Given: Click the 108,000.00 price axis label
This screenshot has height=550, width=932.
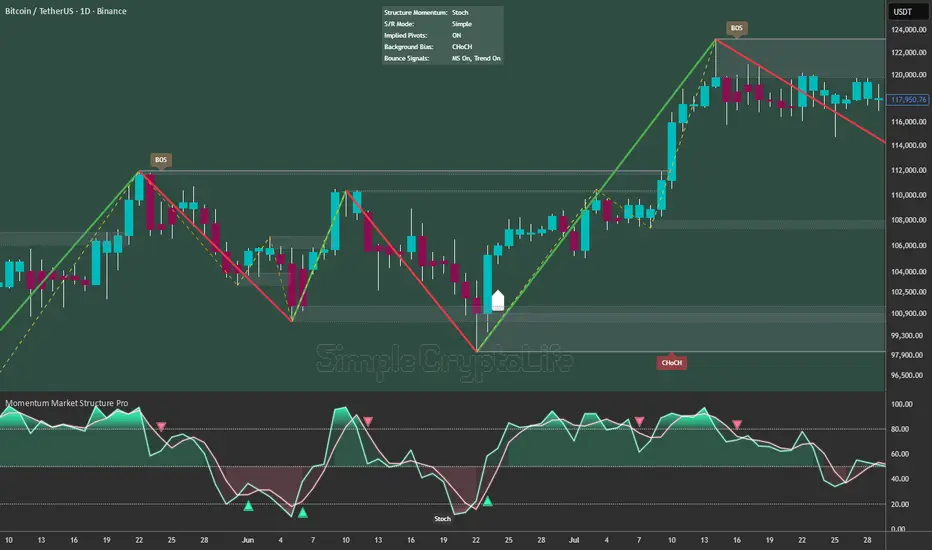Looking at the screenshot, I should 908,220.
